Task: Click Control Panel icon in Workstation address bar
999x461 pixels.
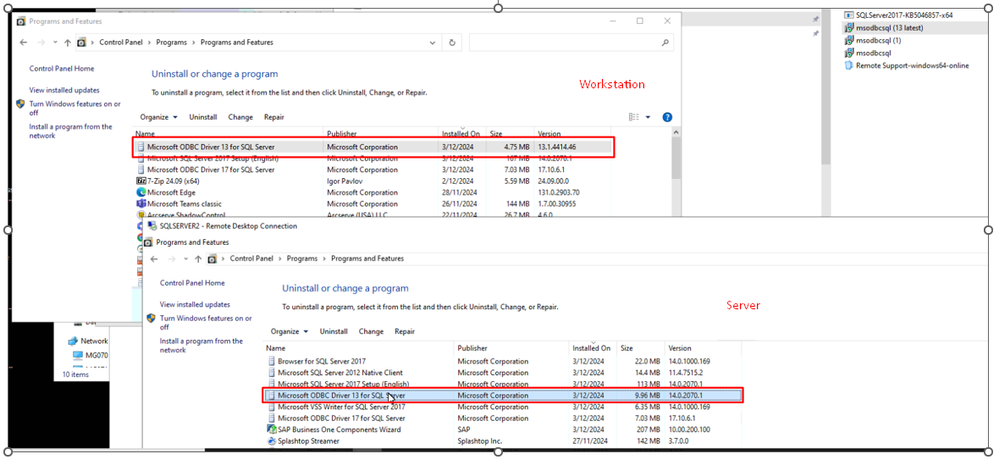Action: coord(81,43)
